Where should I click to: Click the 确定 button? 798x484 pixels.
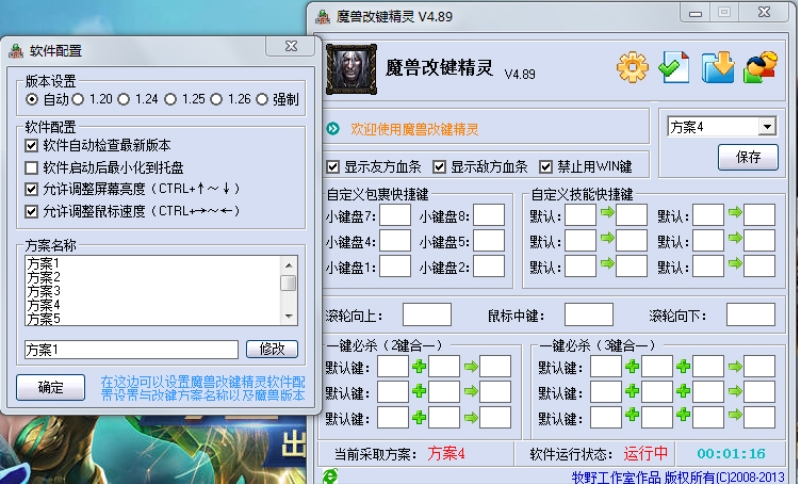[50, 387]
